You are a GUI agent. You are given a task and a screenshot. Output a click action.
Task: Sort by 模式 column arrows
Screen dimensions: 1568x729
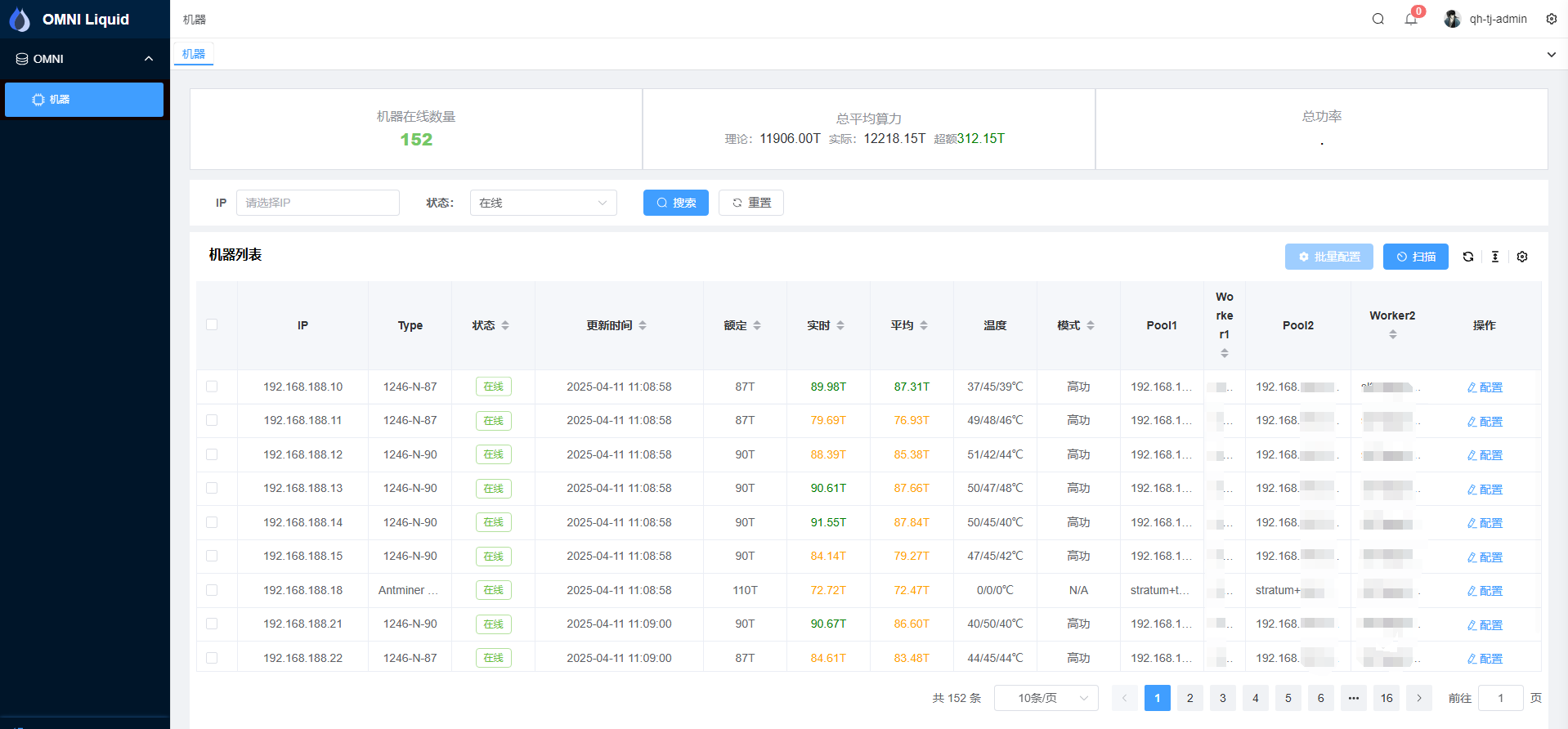point(1091,325)
